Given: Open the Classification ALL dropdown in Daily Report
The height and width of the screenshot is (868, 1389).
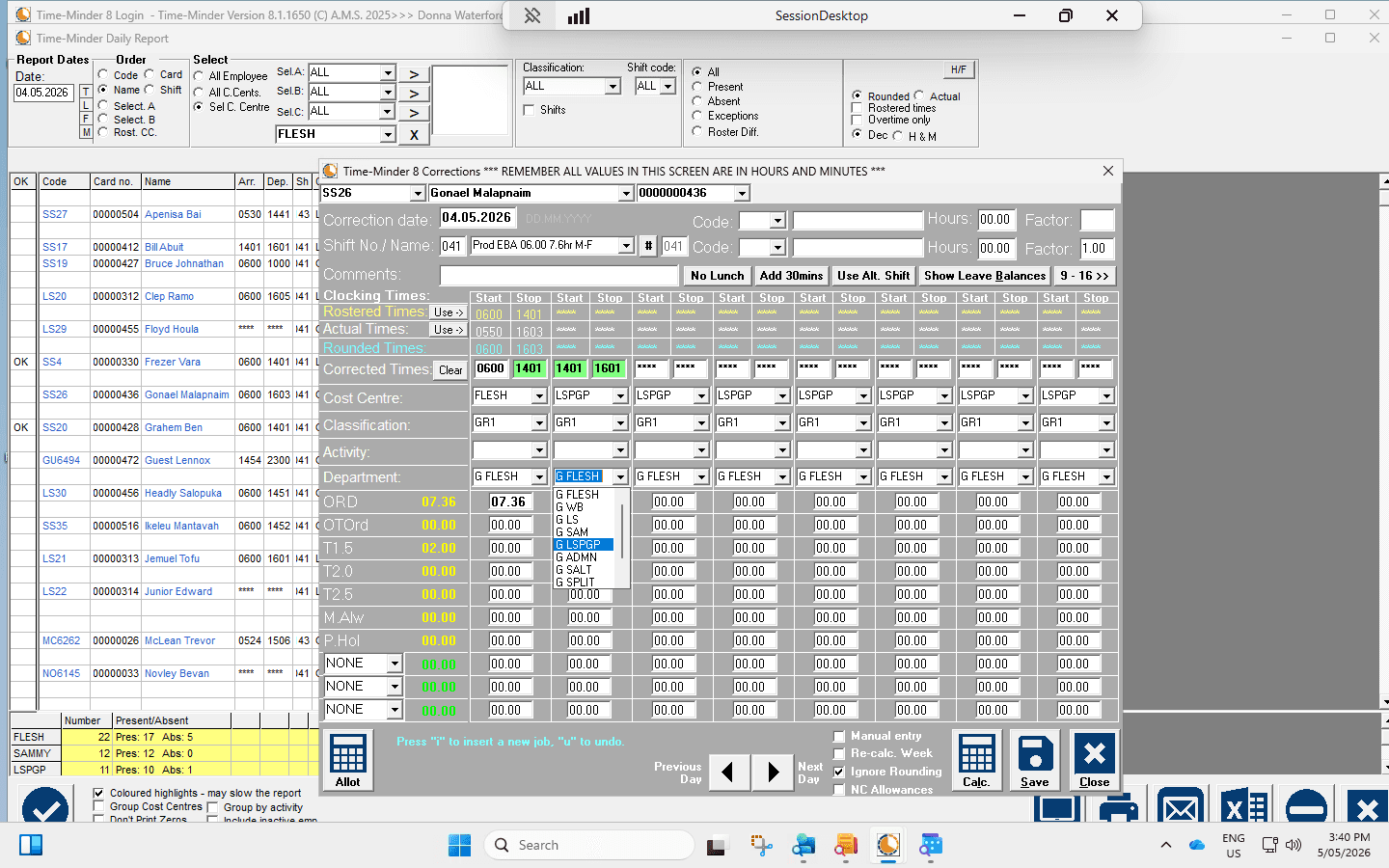Looking at the screenshot, I should click(x=613, y=87).
